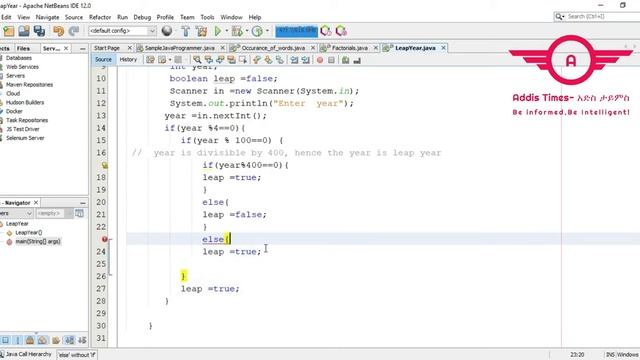Open the Run menu
Viewport: 640px width, 360px height.
122,17
